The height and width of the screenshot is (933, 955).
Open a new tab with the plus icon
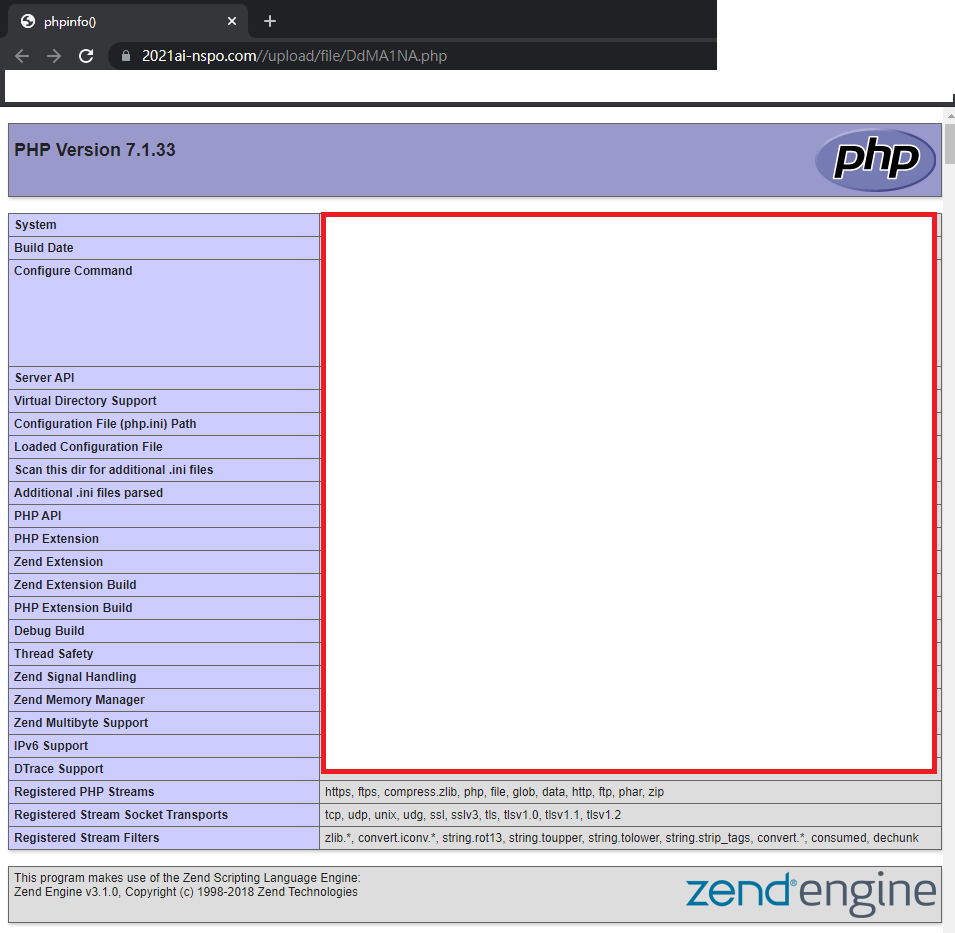(270, 21)
